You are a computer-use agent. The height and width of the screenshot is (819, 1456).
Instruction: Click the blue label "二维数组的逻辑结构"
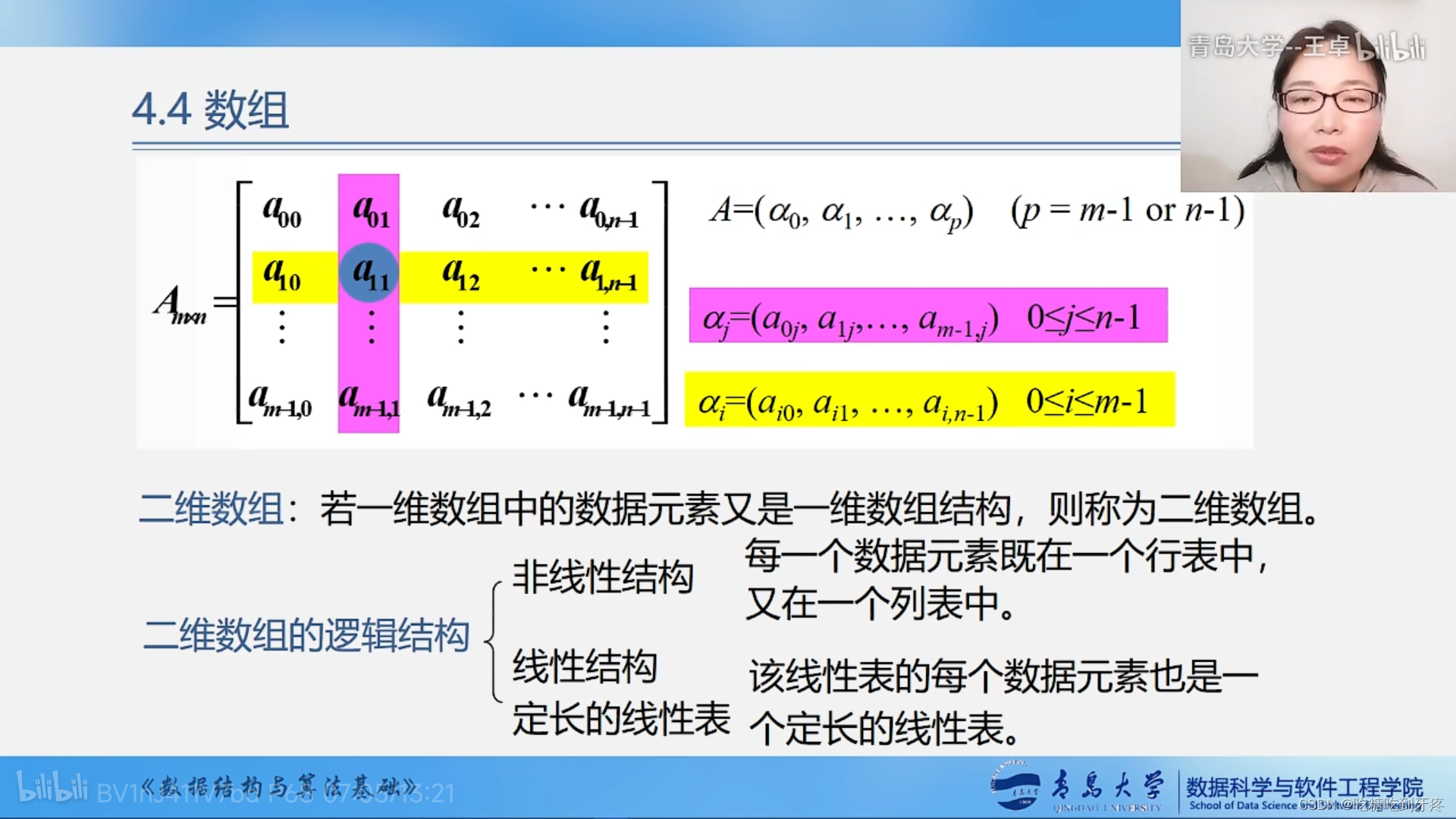pyautogui.click(x=306, y=635)
